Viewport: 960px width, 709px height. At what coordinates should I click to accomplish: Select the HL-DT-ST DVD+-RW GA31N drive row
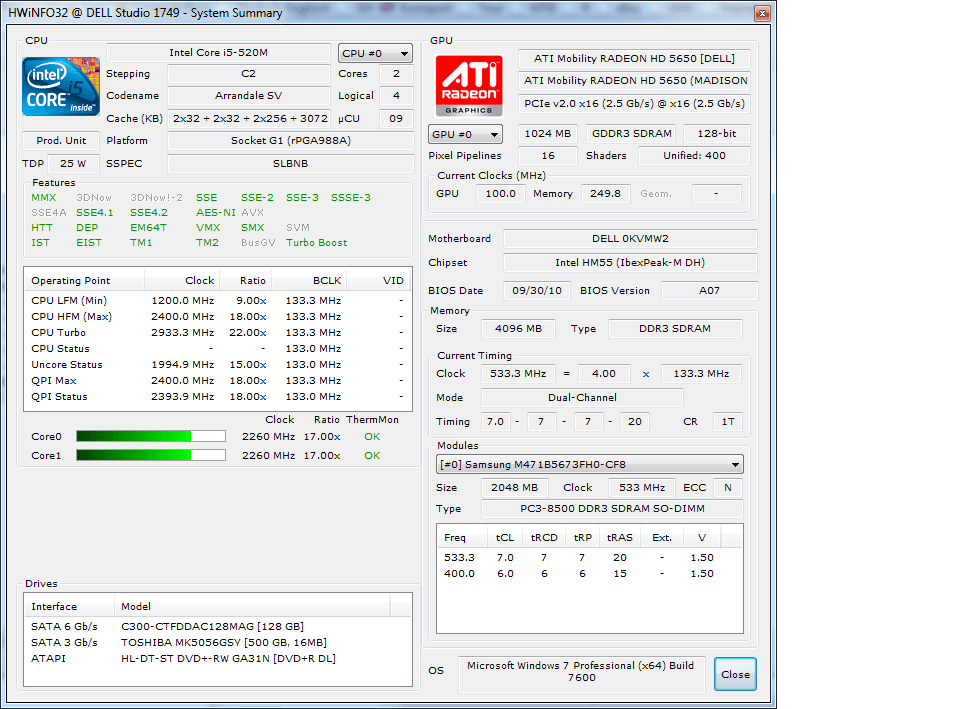[x=217, y=658]
